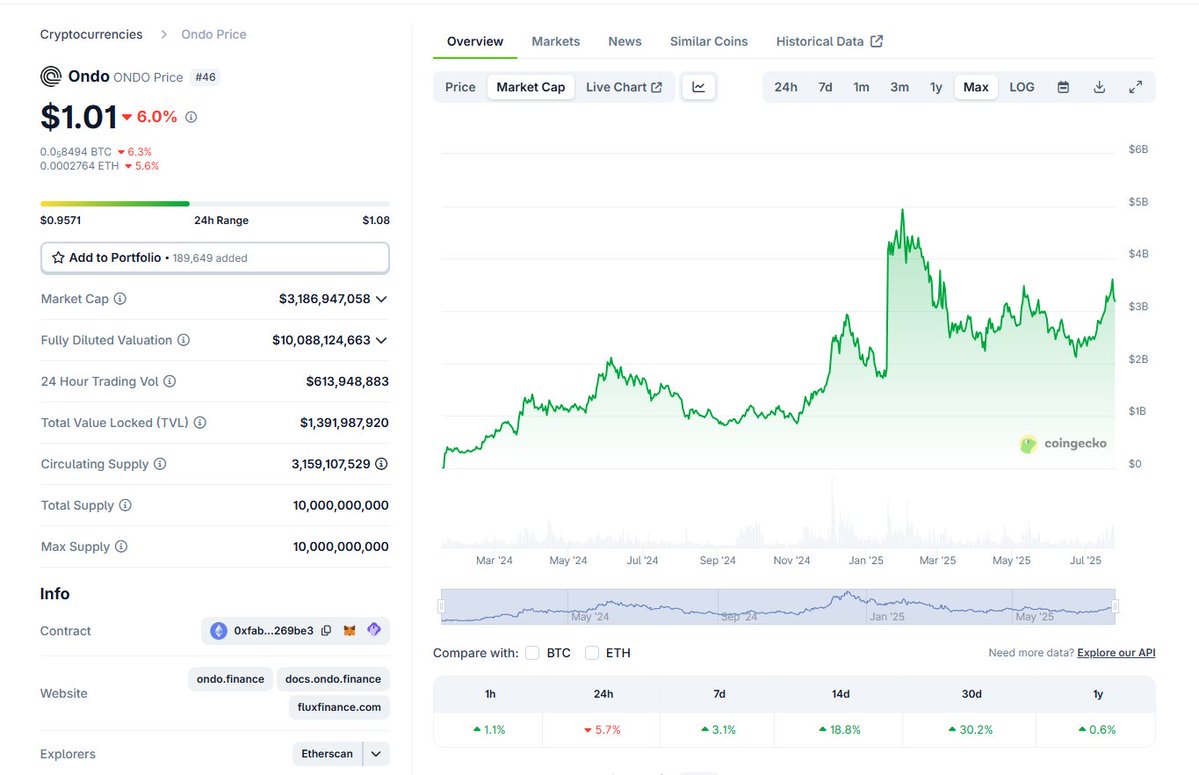Click the 24h change value 5.7%
This screenshot has height=775, width=1199.
pos(603,730)
